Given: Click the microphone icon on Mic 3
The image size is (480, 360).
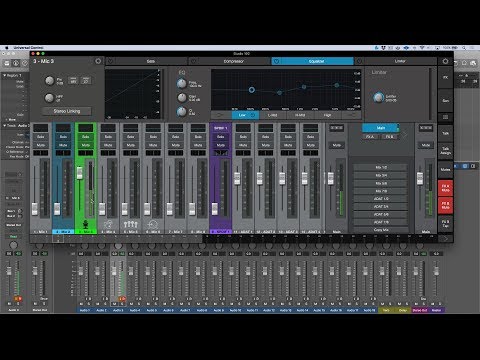Looking at the screenshot, I should point(86,224).
